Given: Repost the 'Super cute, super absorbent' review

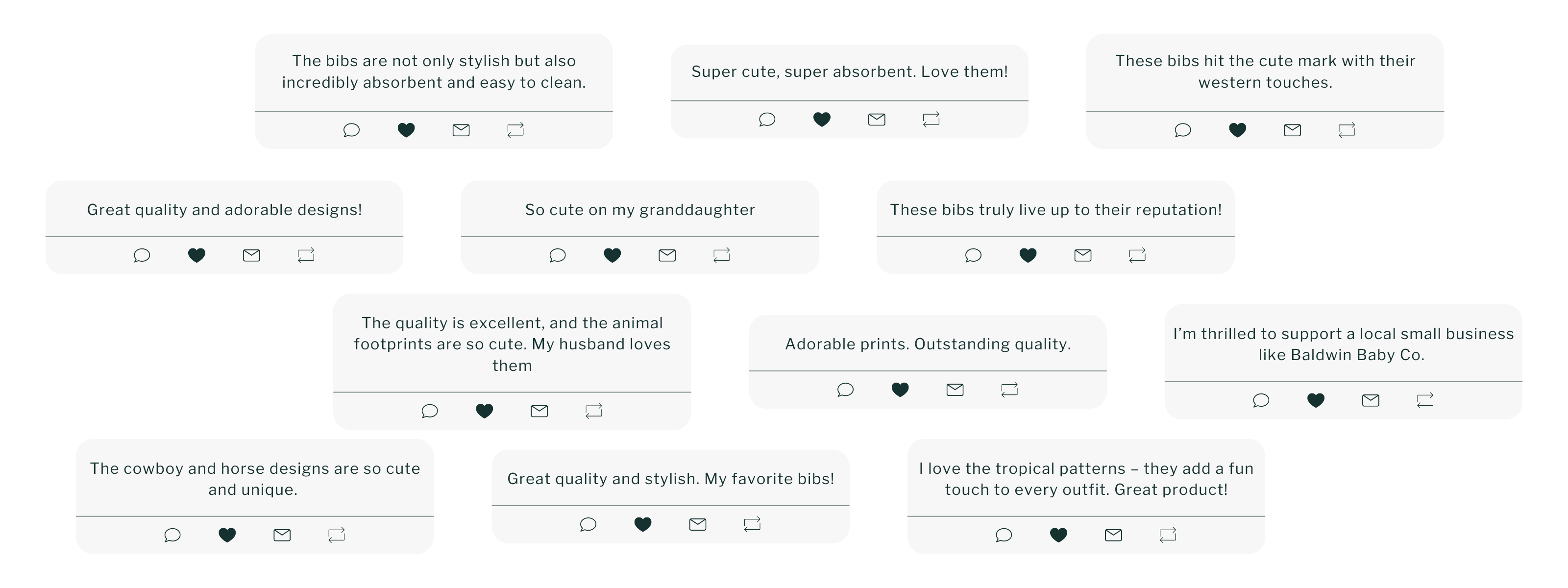Looking at the screenshot, I should click(931, 119).
